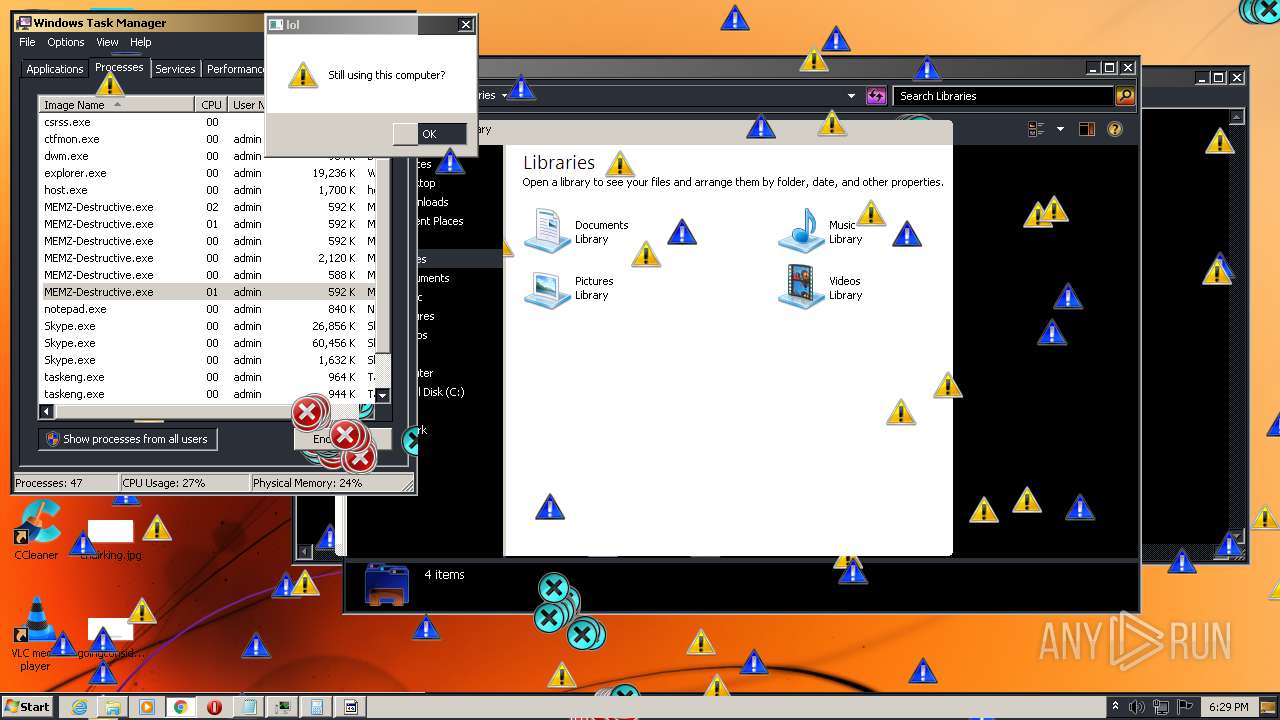
Task: Open the Music Library icon
Action: point(802,231)
